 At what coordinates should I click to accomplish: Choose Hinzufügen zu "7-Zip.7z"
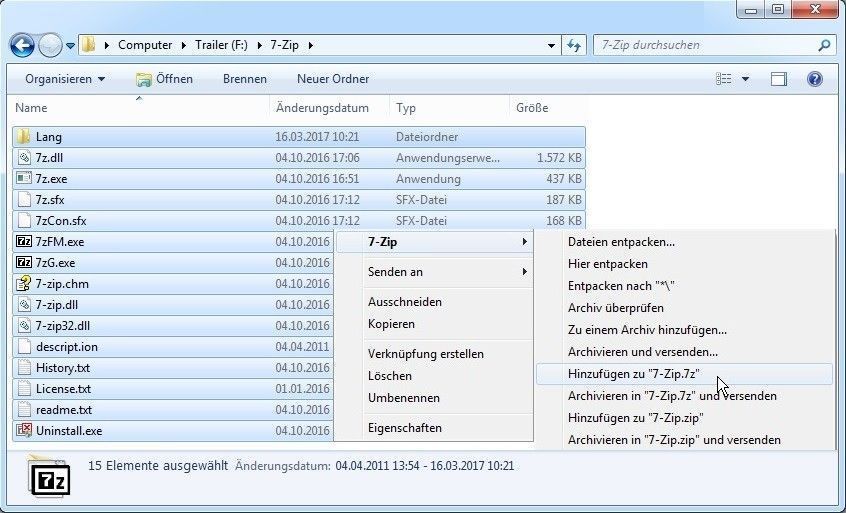pyautogui.click(x=633, y=374)
